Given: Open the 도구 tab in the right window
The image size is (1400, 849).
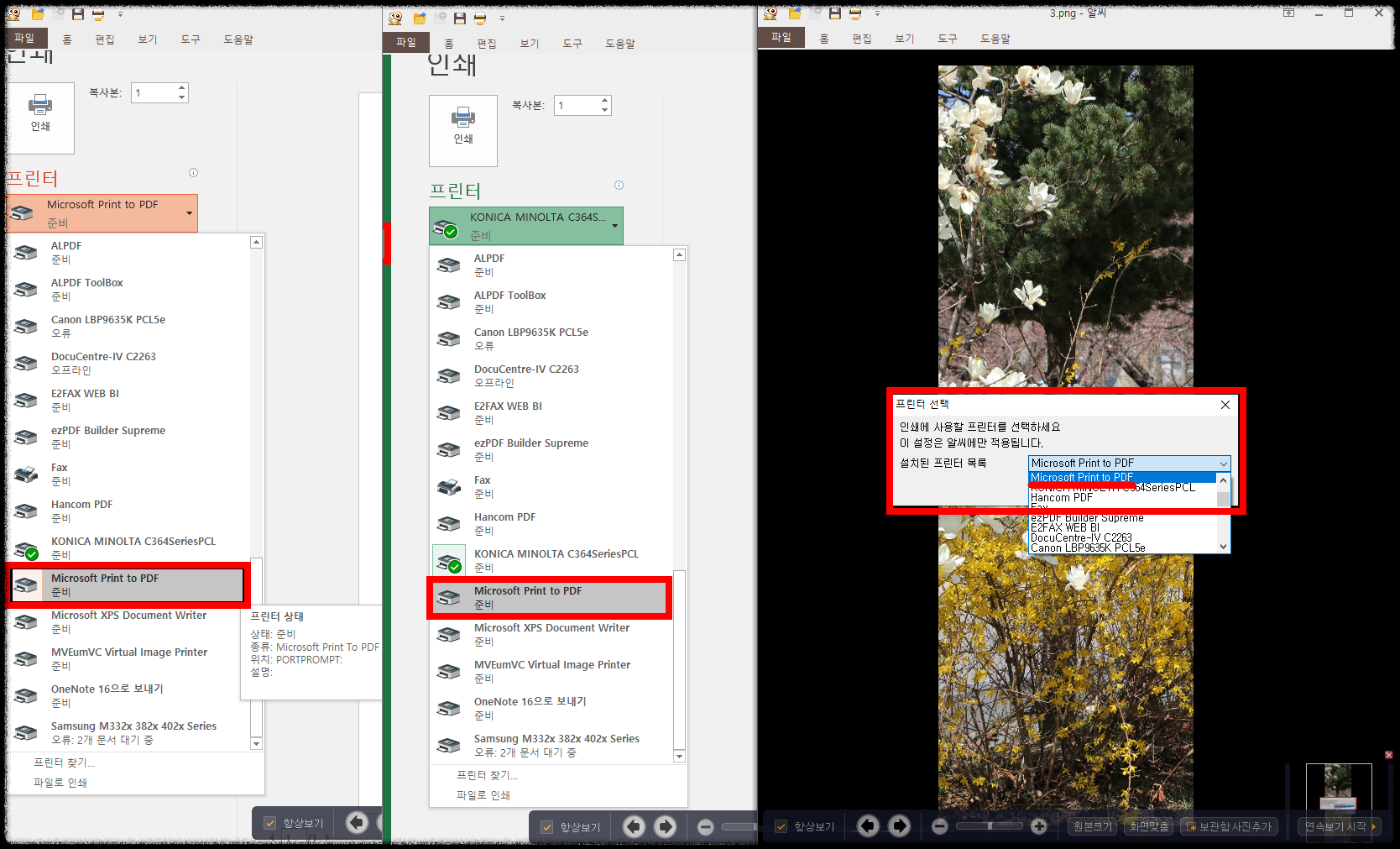Looking at the screenshot, I should click(x=948, y=39).
